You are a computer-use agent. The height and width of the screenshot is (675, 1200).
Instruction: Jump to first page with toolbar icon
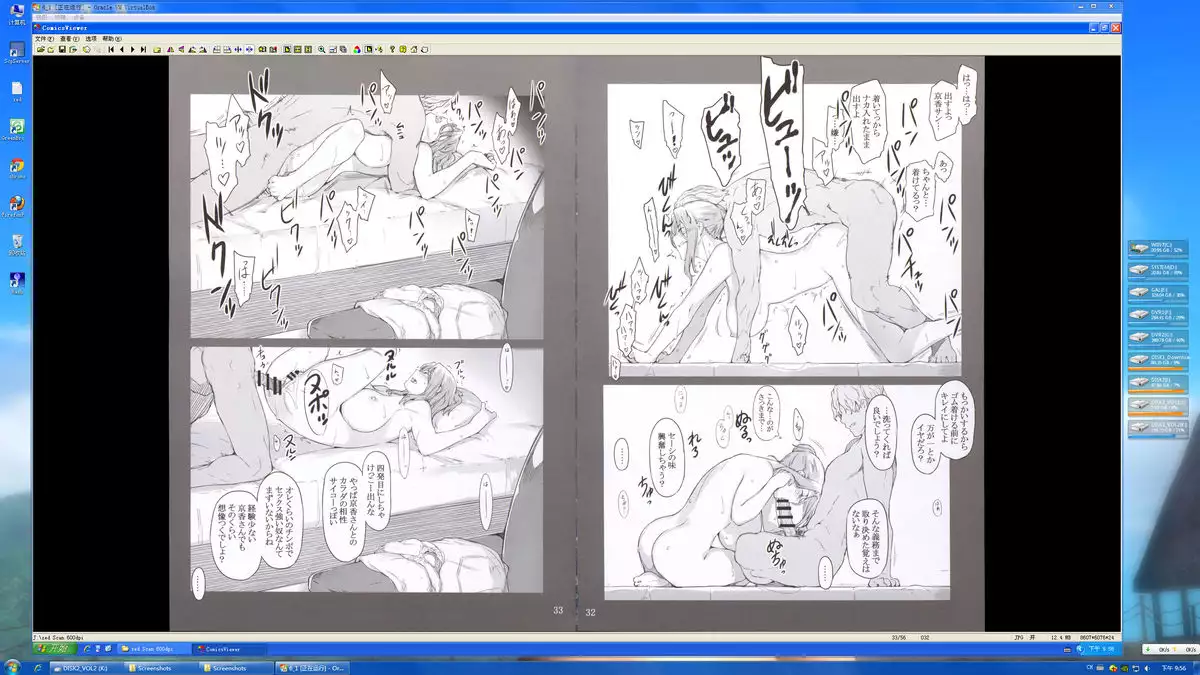pos(110,47)
